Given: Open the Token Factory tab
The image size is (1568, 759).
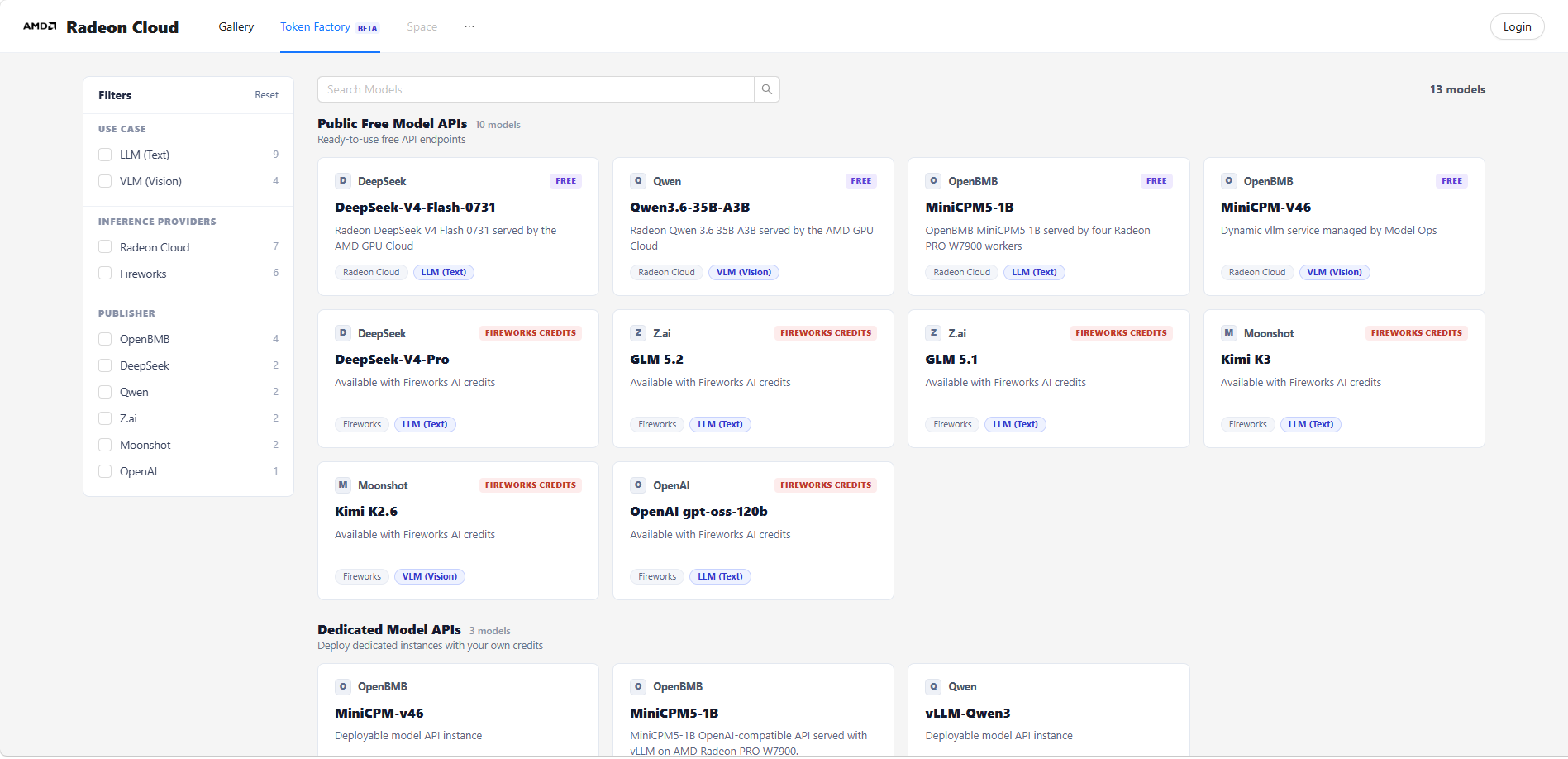Looking at the screenshot, I should (x=330, y=26).
